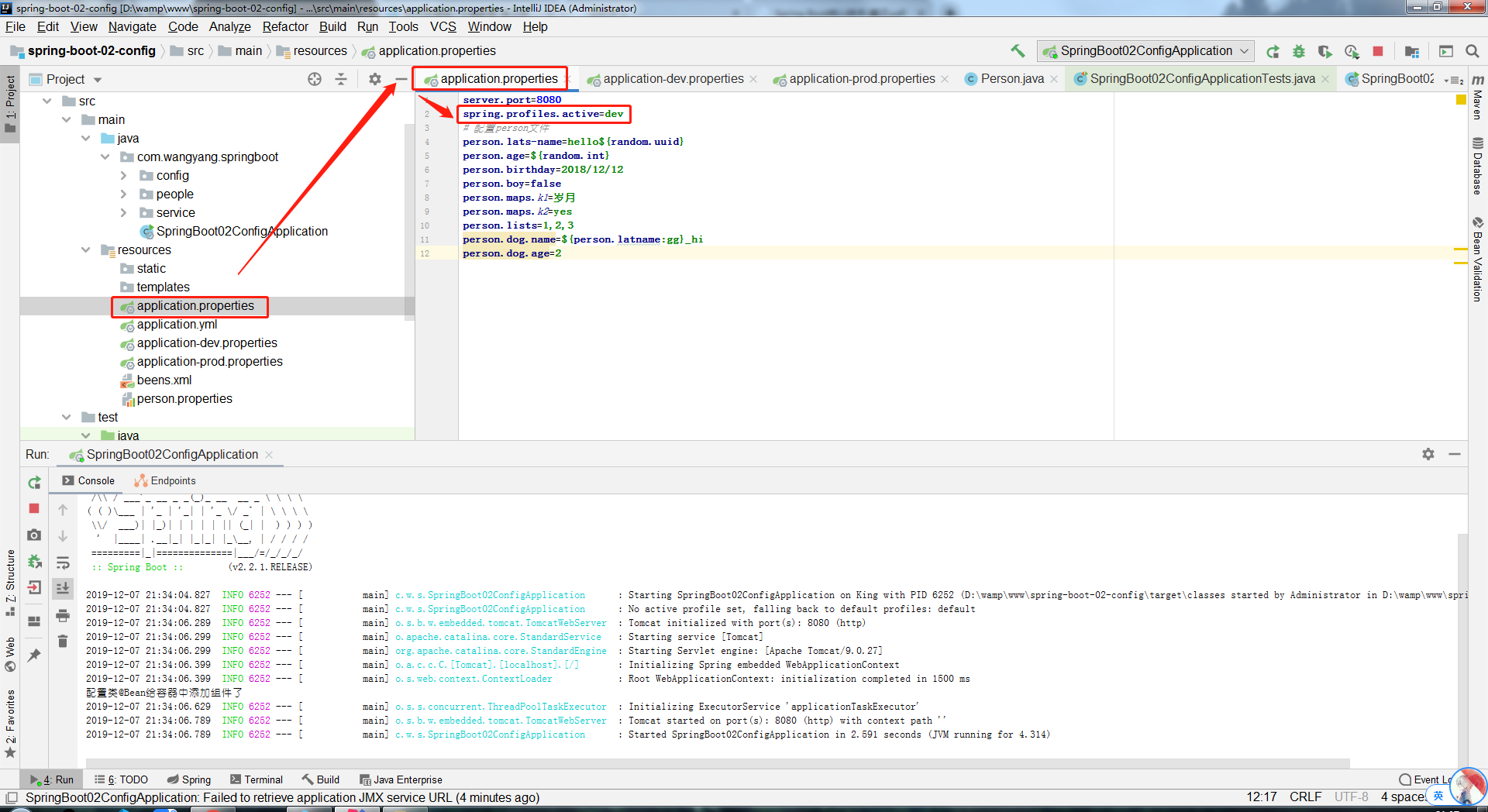
Task: Click the down arrow in the console toolbar
Action: coord(63,536)
